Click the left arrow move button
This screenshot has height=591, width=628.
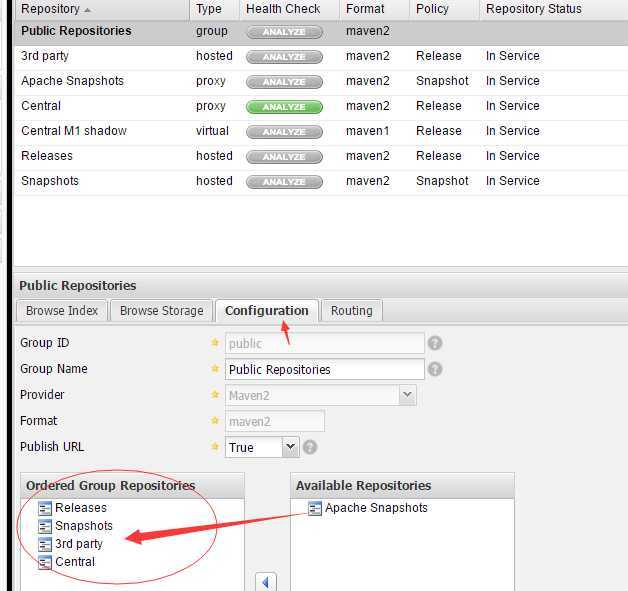click(x=266, y=581)
